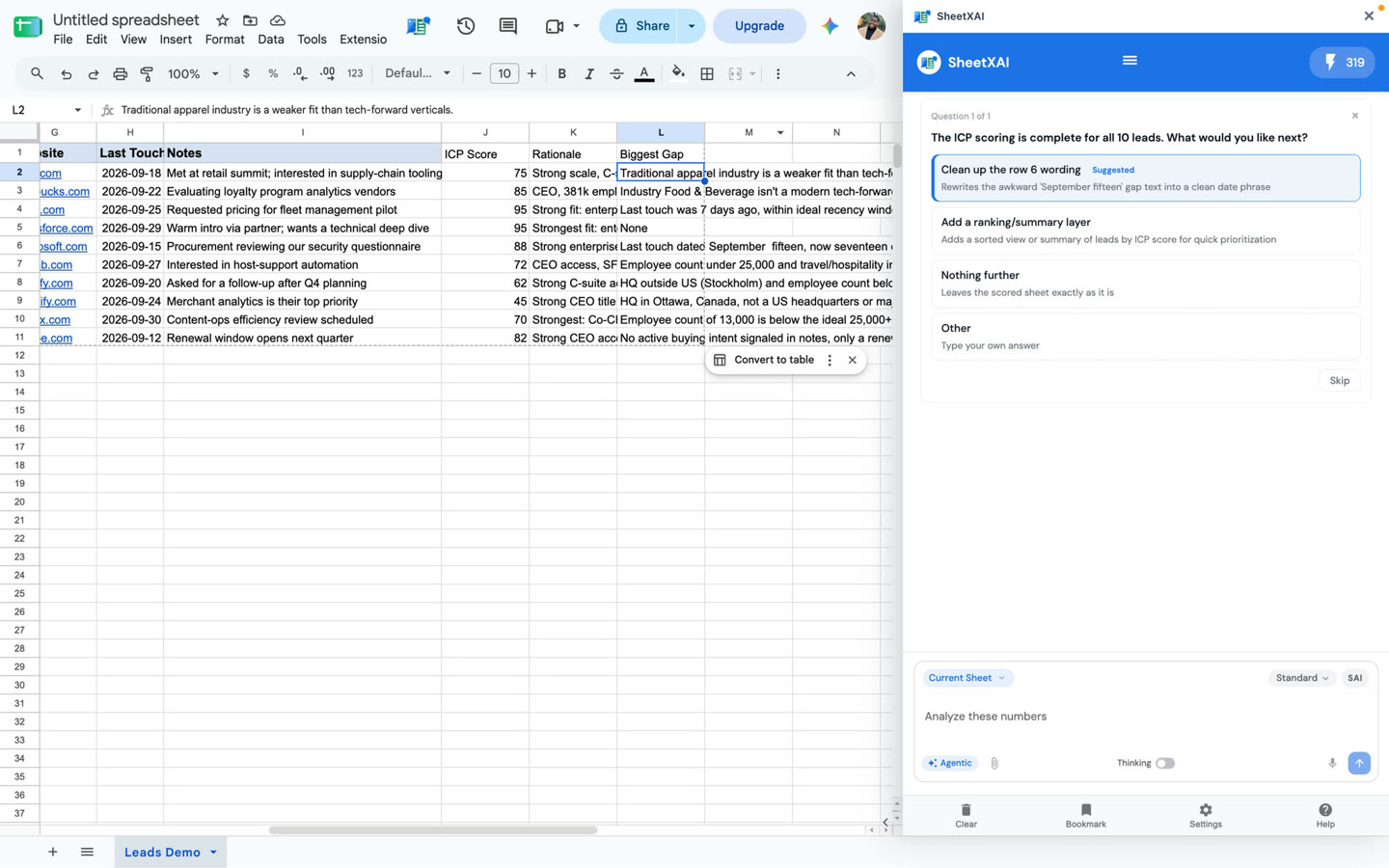The image size is (1389, 868).
Task: Click the 'Analyze these numbers' prompt field
Action: [1146, 717]
